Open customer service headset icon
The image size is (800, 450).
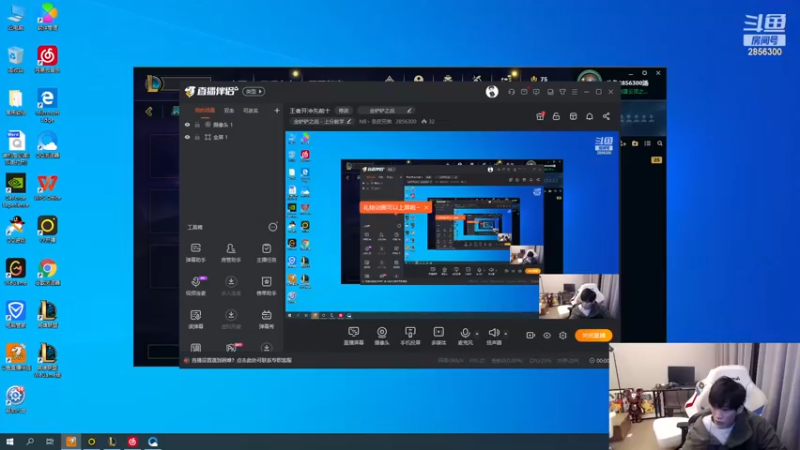511,92
